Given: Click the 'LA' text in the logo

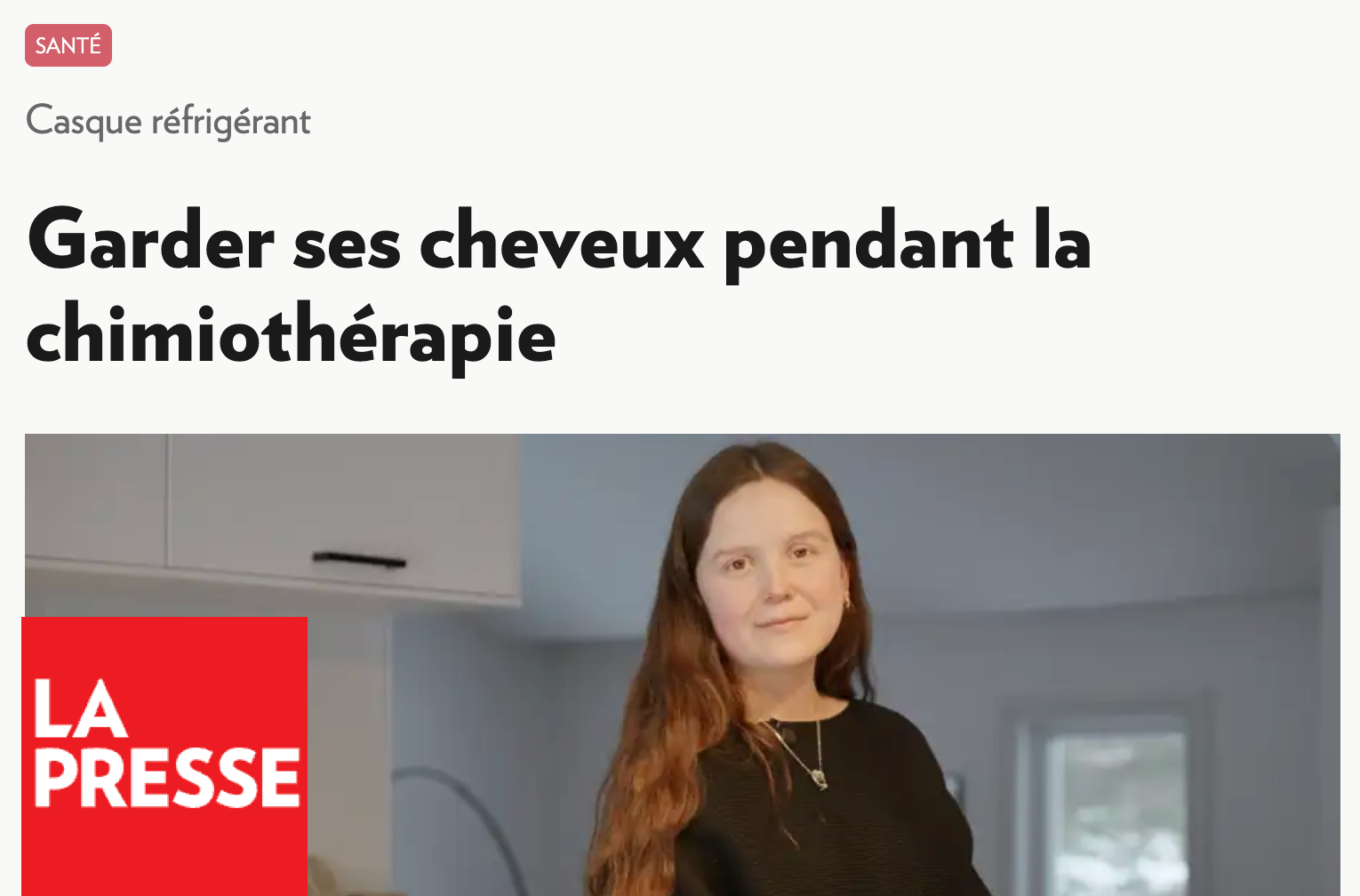Looking at the screenshot, I should pos(79,708).
